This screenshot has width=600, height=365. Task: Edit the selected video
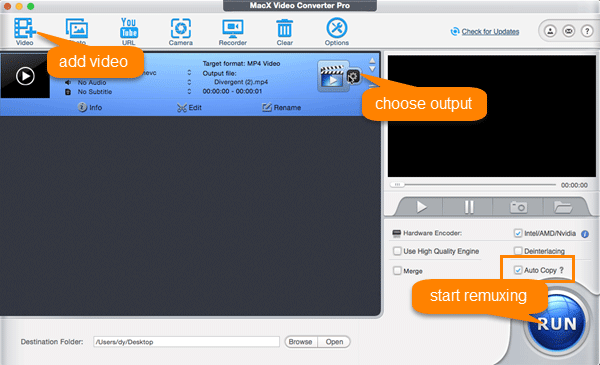pos(189,108)
